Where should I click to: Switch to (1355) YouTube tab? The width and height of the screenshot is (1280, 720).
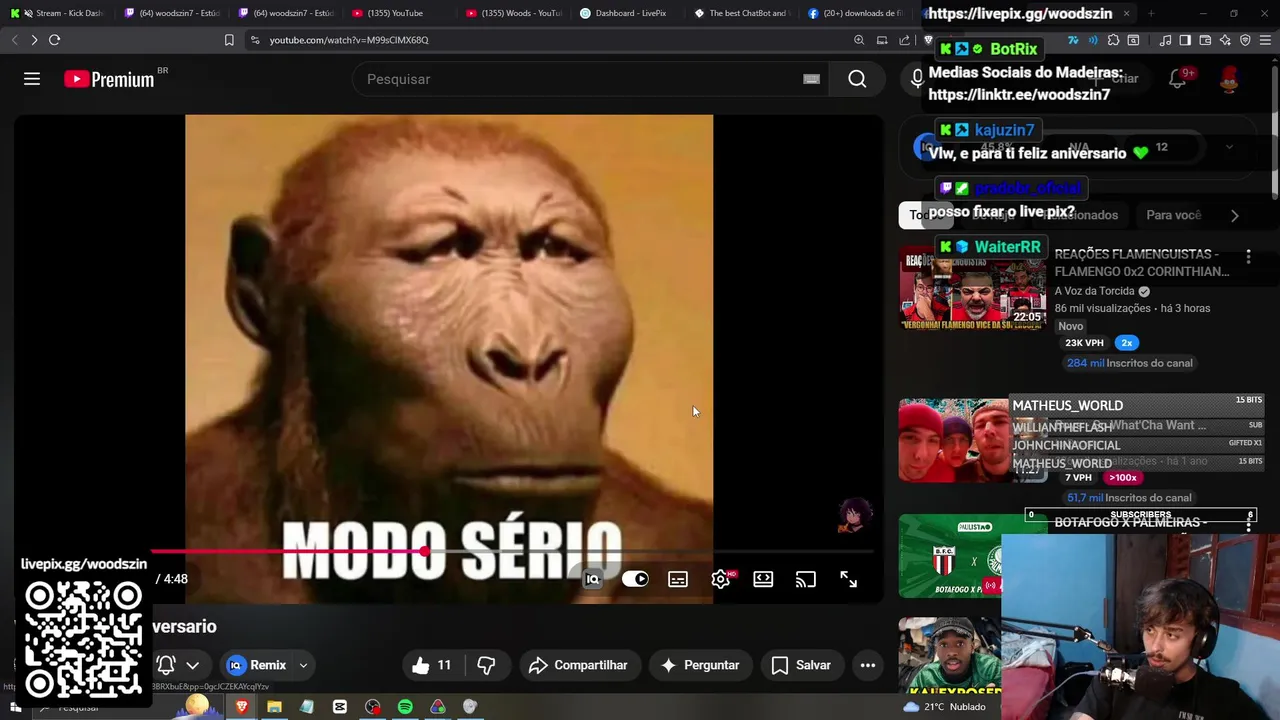(396, 13)
